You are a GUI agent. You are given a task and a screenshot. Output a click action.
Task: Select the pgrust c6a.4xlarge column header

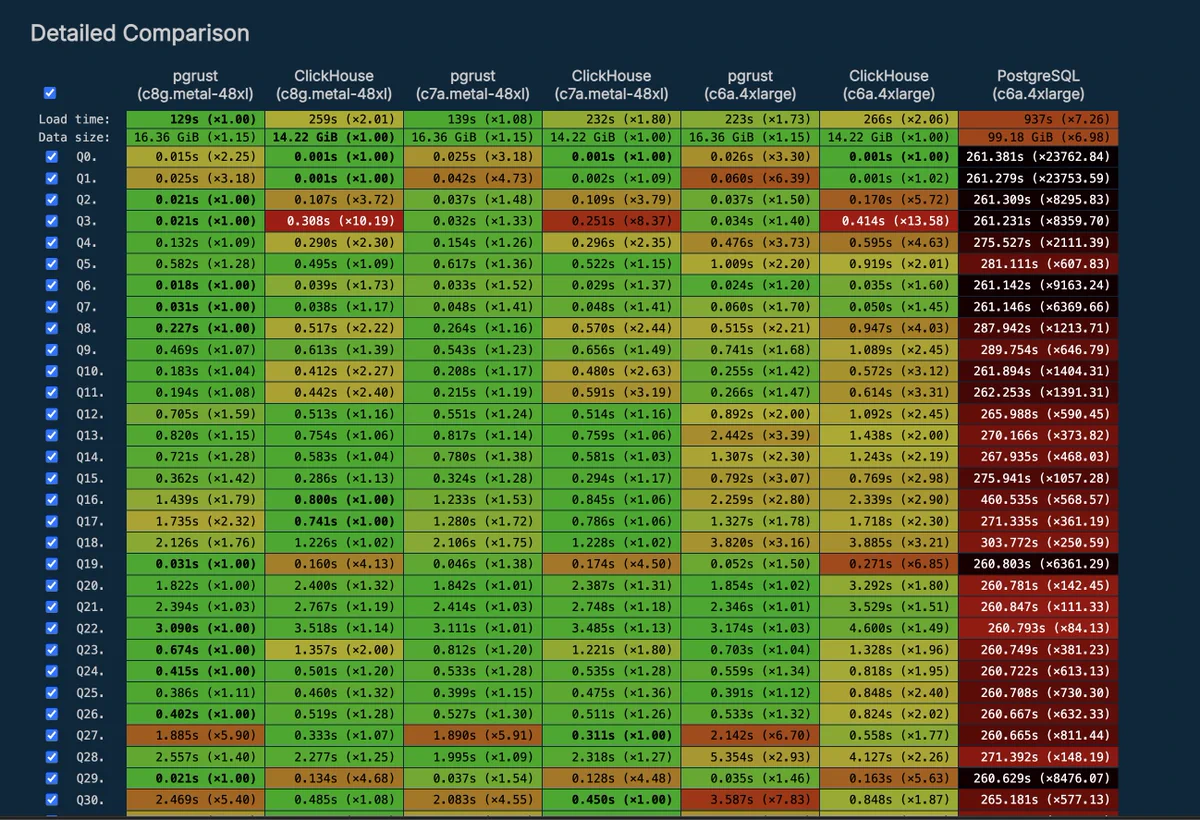(750, 85)
